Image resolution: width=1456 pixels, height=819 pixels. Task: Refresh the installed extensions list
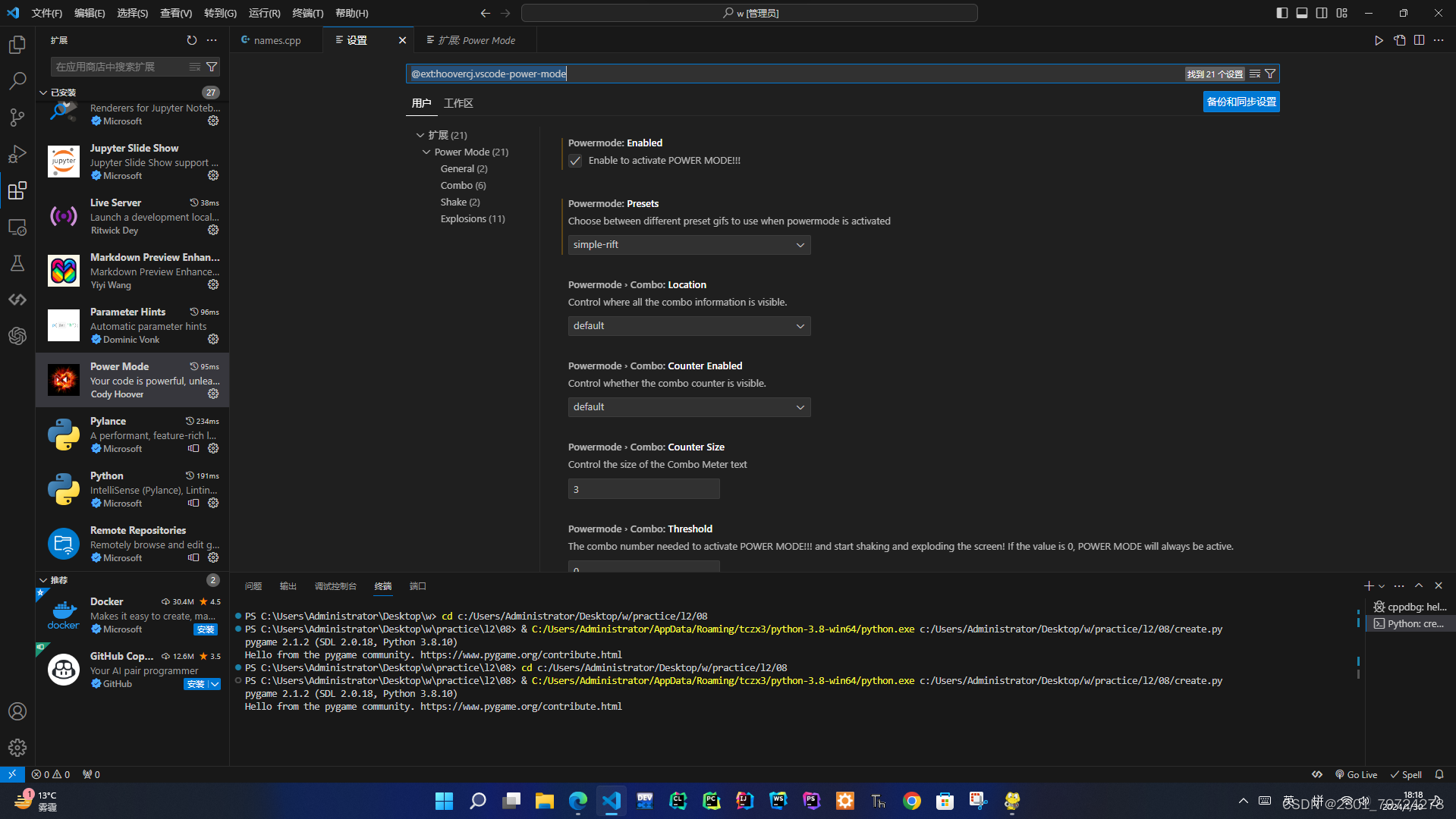point(192,40)
